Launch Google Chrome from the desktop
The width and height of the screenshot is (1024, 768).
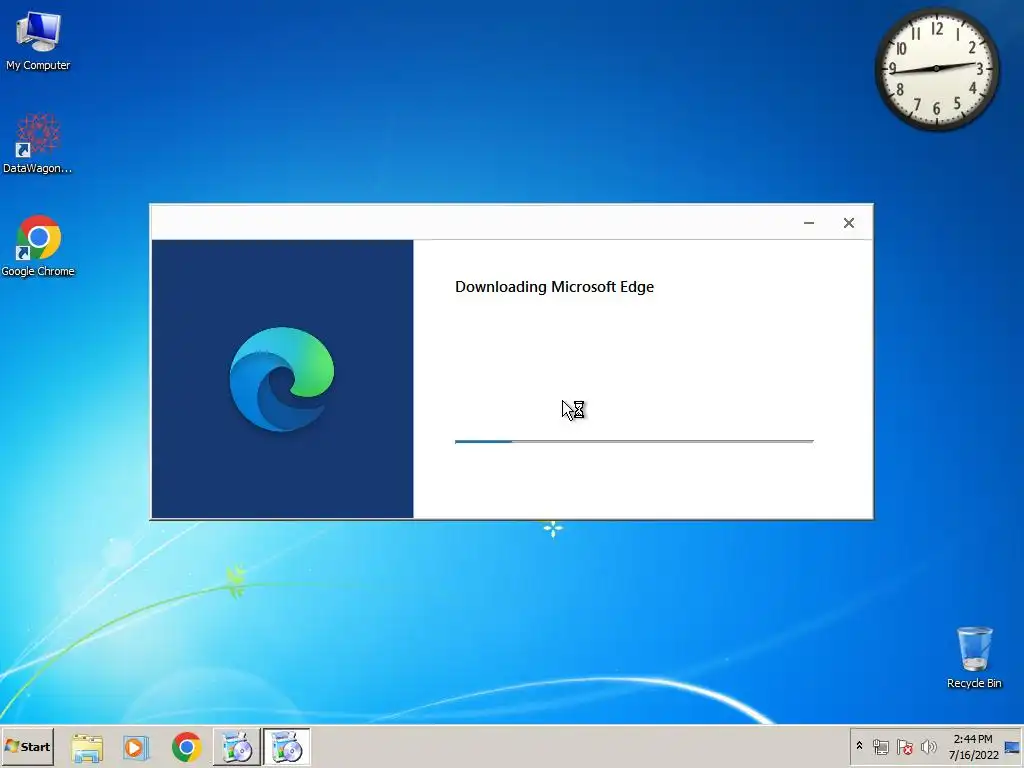click(38, 246)
